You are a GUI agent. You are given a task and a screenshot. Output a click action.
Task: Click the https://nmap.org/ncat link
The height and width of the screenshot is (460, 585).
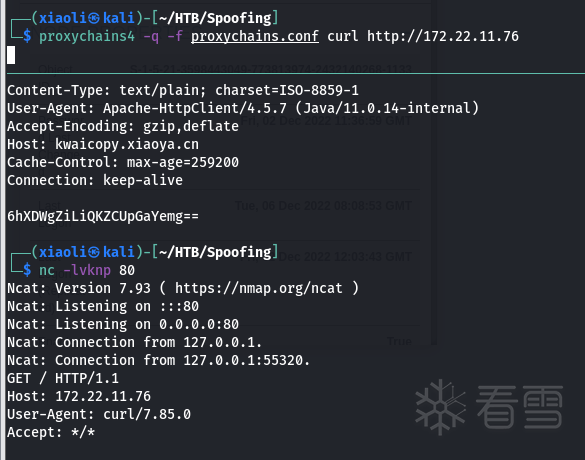tap(259, 288)
